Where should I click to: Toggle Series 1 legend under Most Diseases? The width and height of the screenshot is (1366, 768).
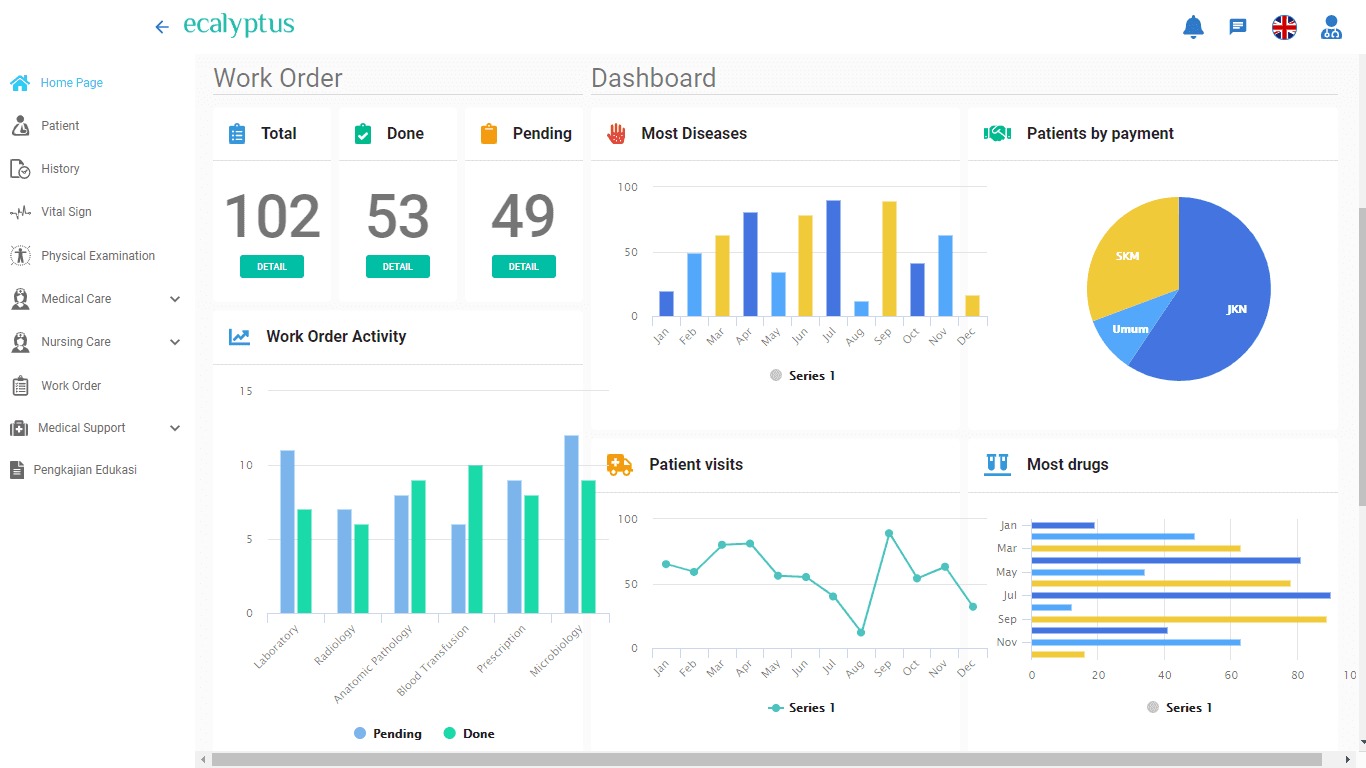(x=802, y=376)
